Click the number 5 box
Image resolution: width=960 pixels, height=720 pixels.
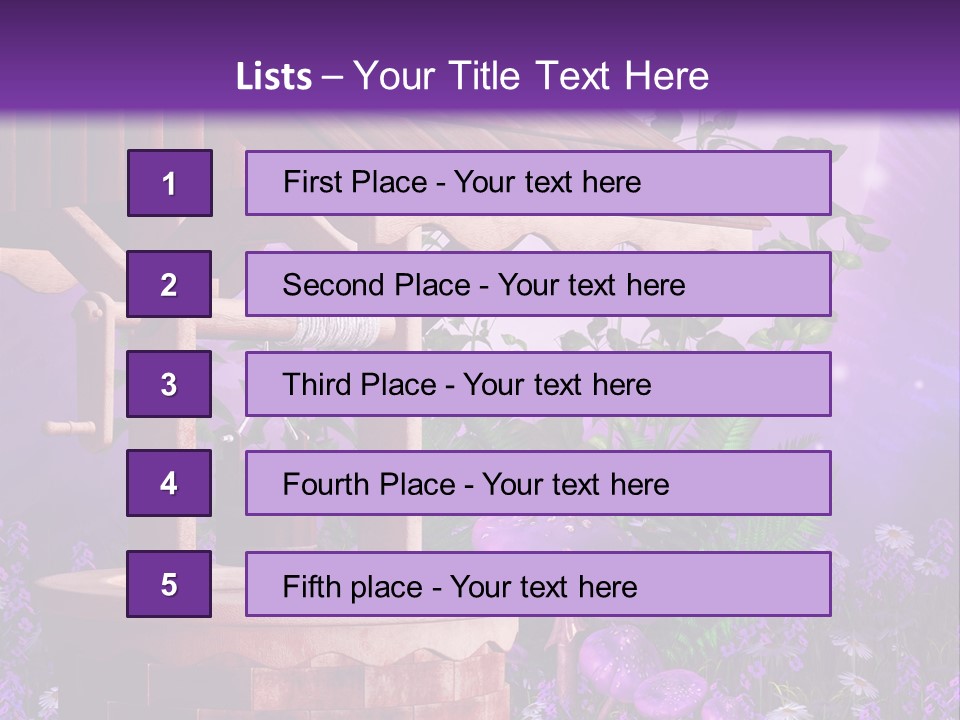coord(169,584)
